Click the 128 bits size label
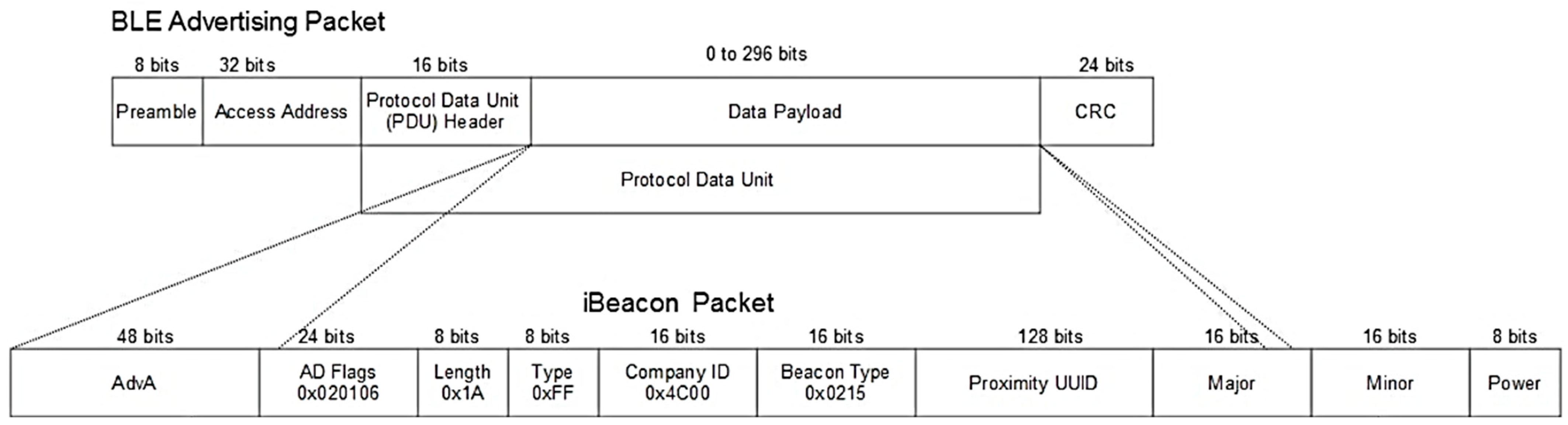1568x425 pixels. [1050, 336]
